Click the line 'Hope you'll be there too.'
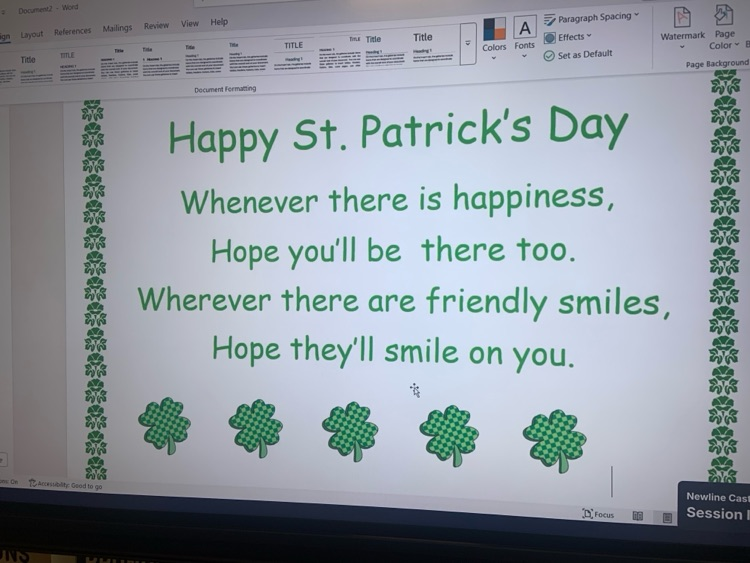Image resolution: width=750 pixels, height=563 pixels. (x=393, y=251)
